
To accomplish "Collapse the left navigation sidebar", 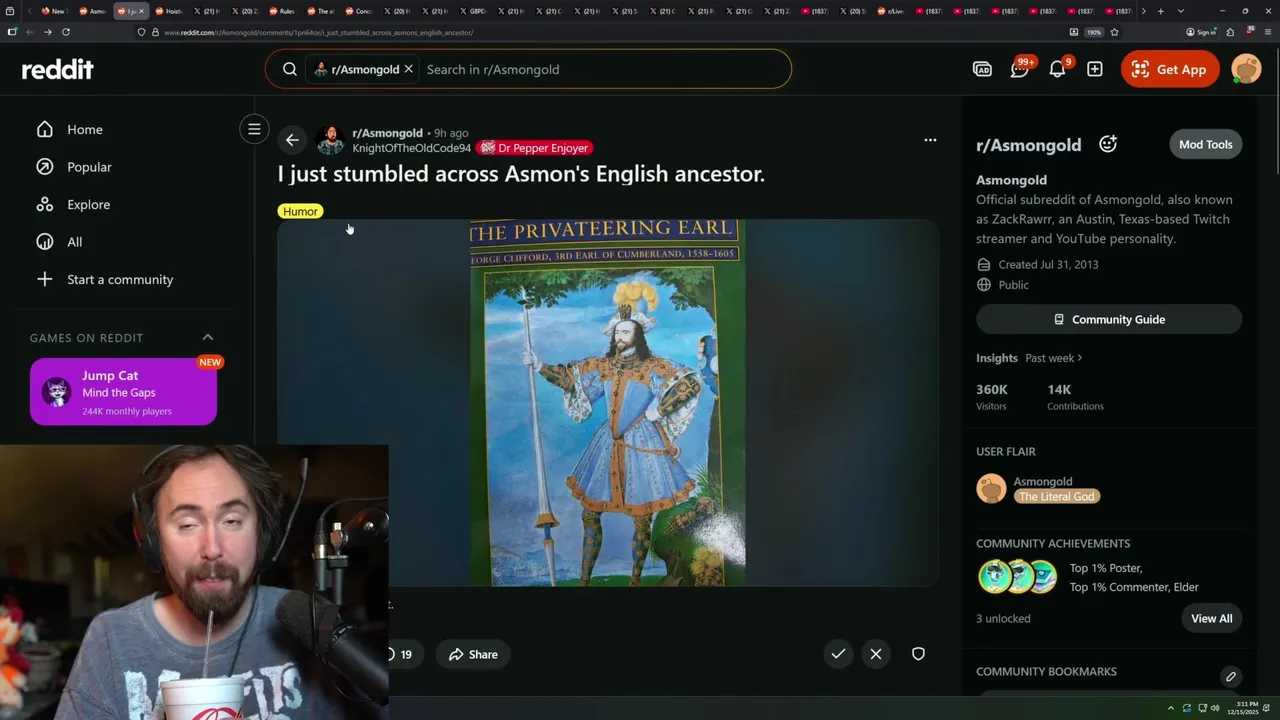I will [254, 129].
